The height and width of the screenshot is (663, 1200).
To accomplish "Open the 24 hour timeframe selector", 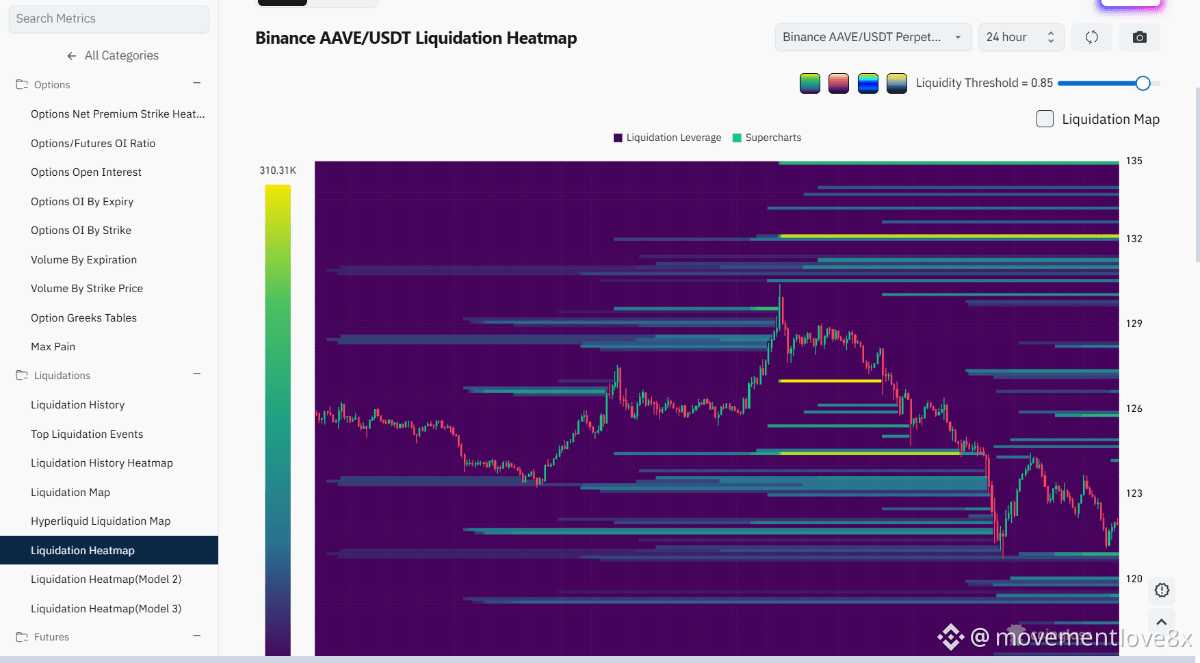I will click(x=1021, y=37).
